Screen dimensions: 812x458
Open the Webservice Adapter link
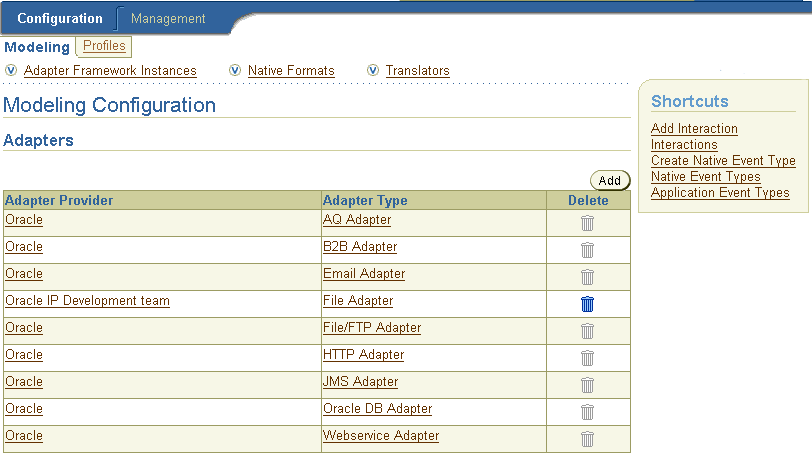click(381, 435)
